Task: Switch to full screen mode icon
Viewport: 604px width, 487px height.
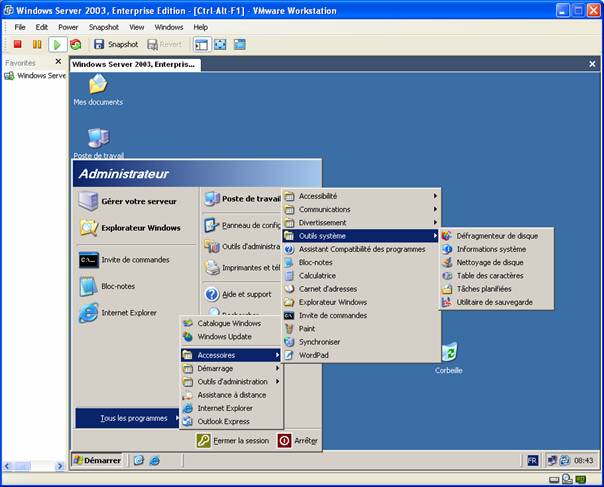Action: coord(220,44)
